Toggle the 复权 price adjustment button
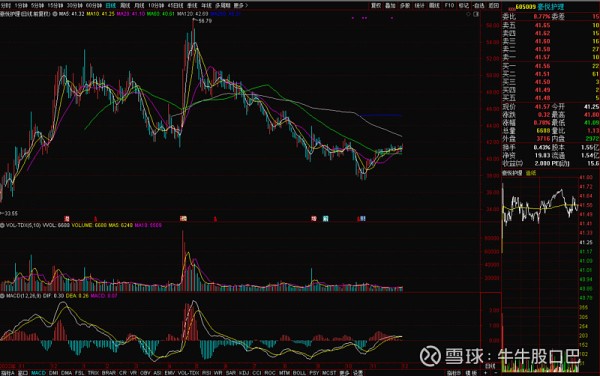This screenshot has width=600, height=376. 376,6
